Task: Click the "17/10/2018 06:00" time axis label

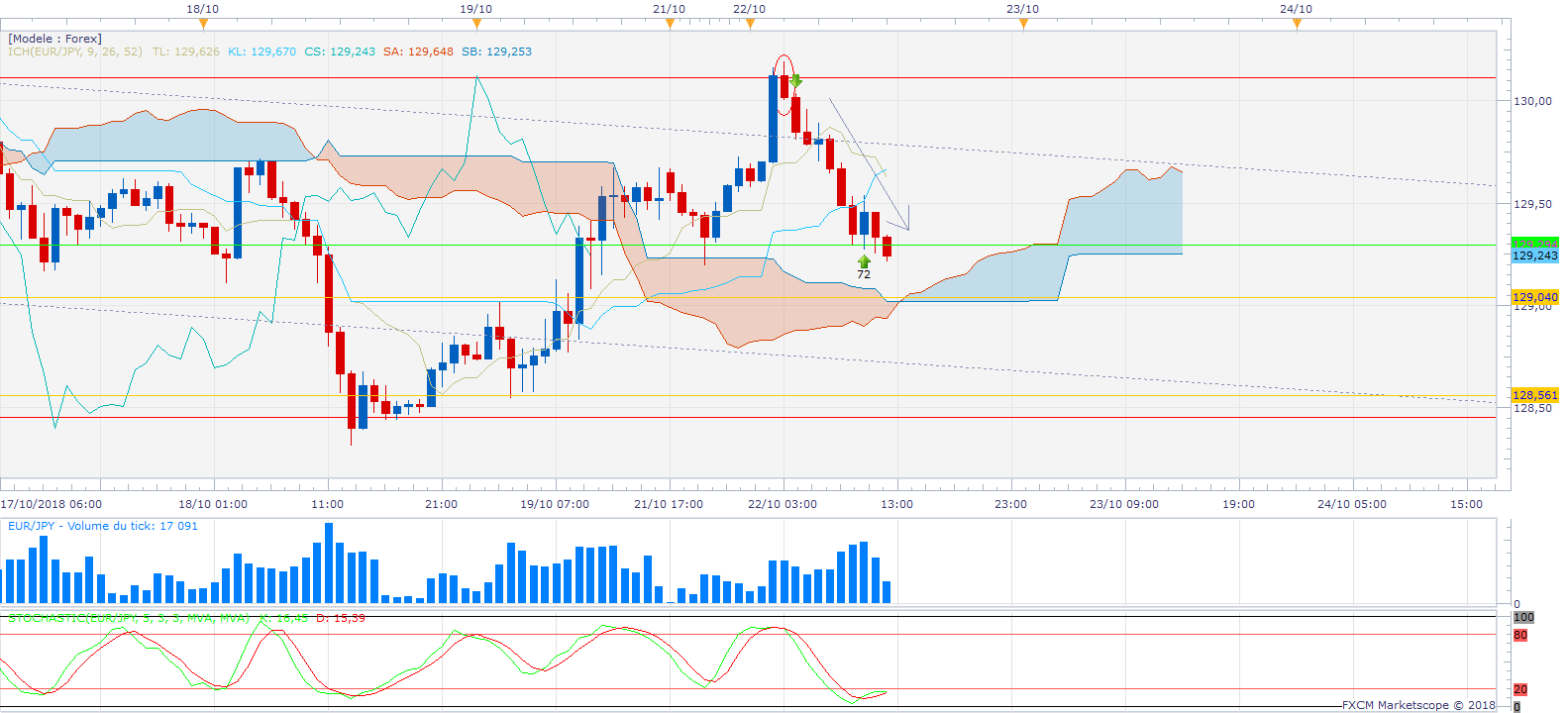Action: (51, 504)
